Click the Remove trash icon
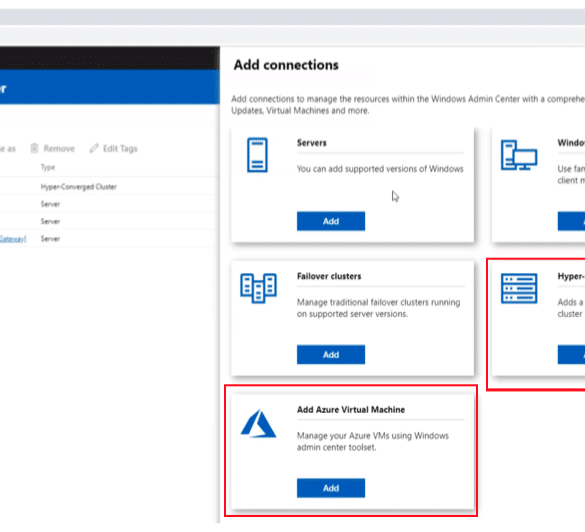 coord(34,148)
